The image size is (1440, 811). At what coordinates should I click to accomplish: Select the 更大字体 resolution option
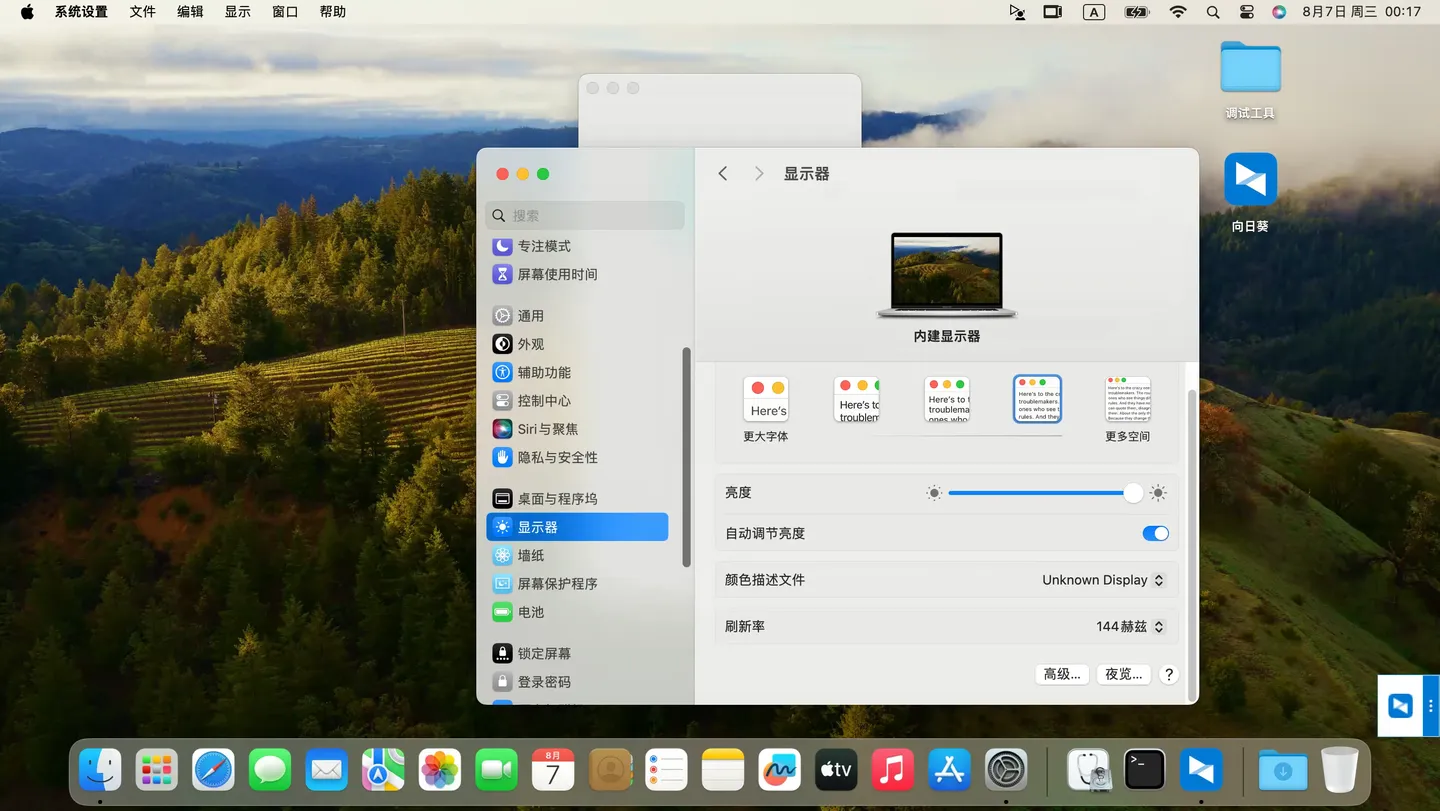[766, 400]
